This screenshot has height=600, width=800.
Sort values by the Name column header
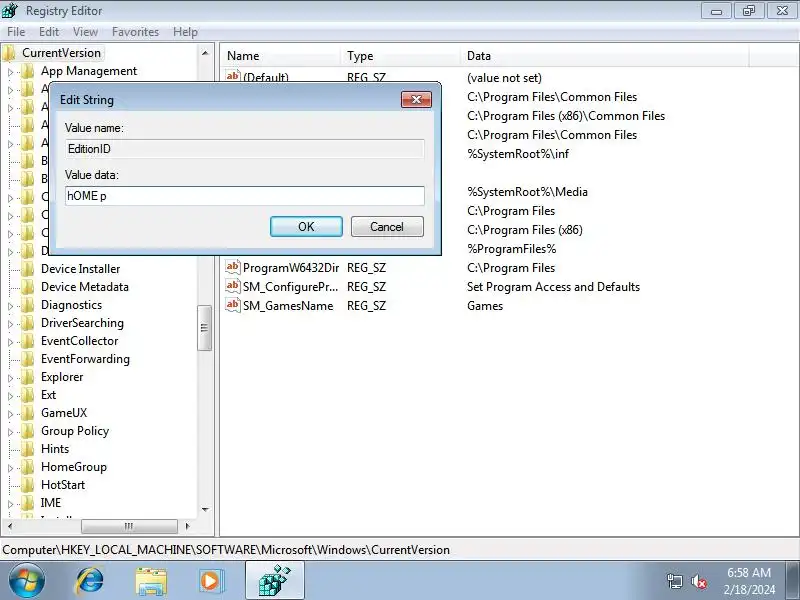click(x=281, y=56)
